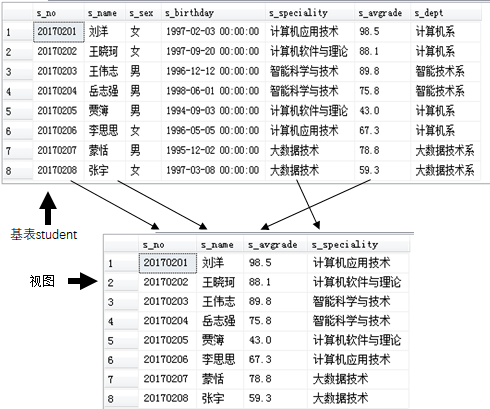Select s_dept cell 大数据技术系 in row 7
The height and width of the screenshot is (409, 490).
pos(446,150)
